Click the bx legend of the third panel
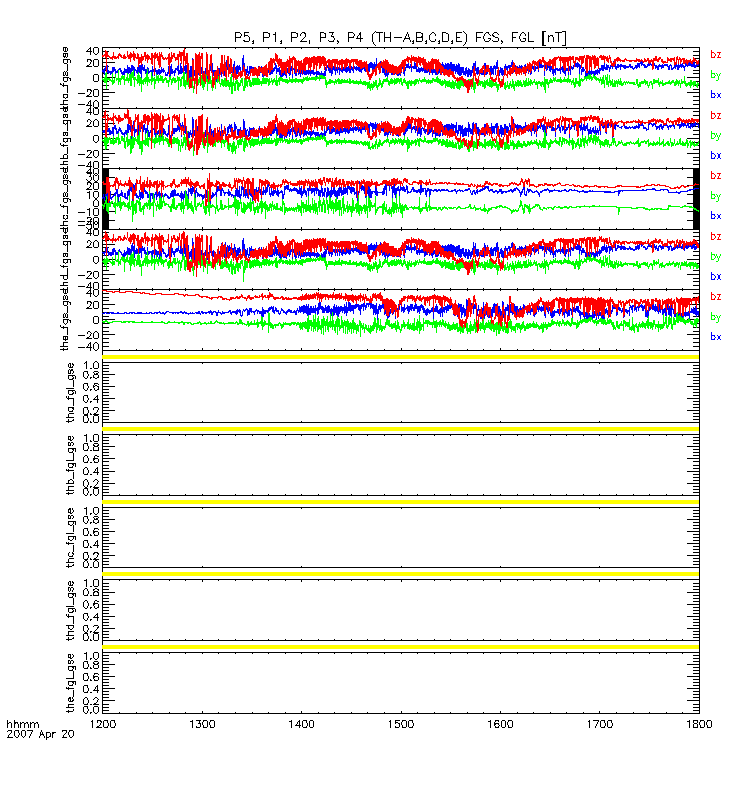This screenshot has width=750, height=800. pyautogui.click(x=716, y=216)
